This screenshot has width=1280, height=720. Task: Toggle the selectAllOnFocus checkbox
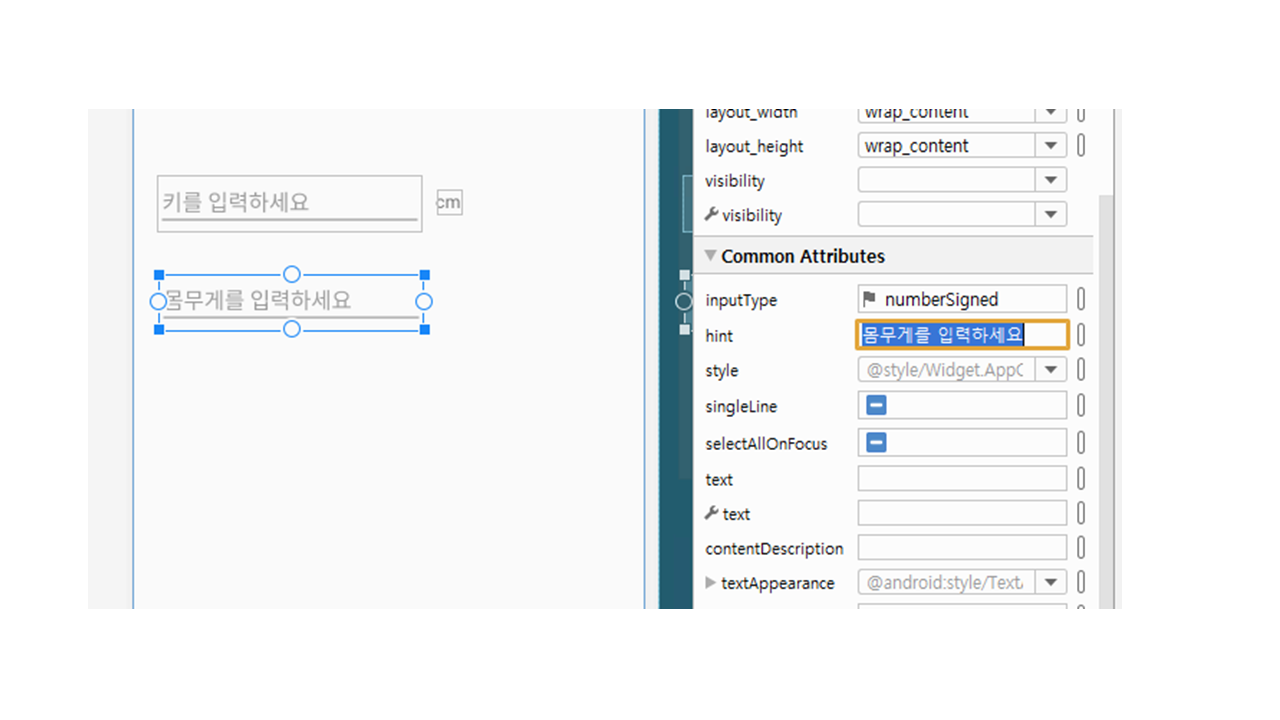coord(876,443)
